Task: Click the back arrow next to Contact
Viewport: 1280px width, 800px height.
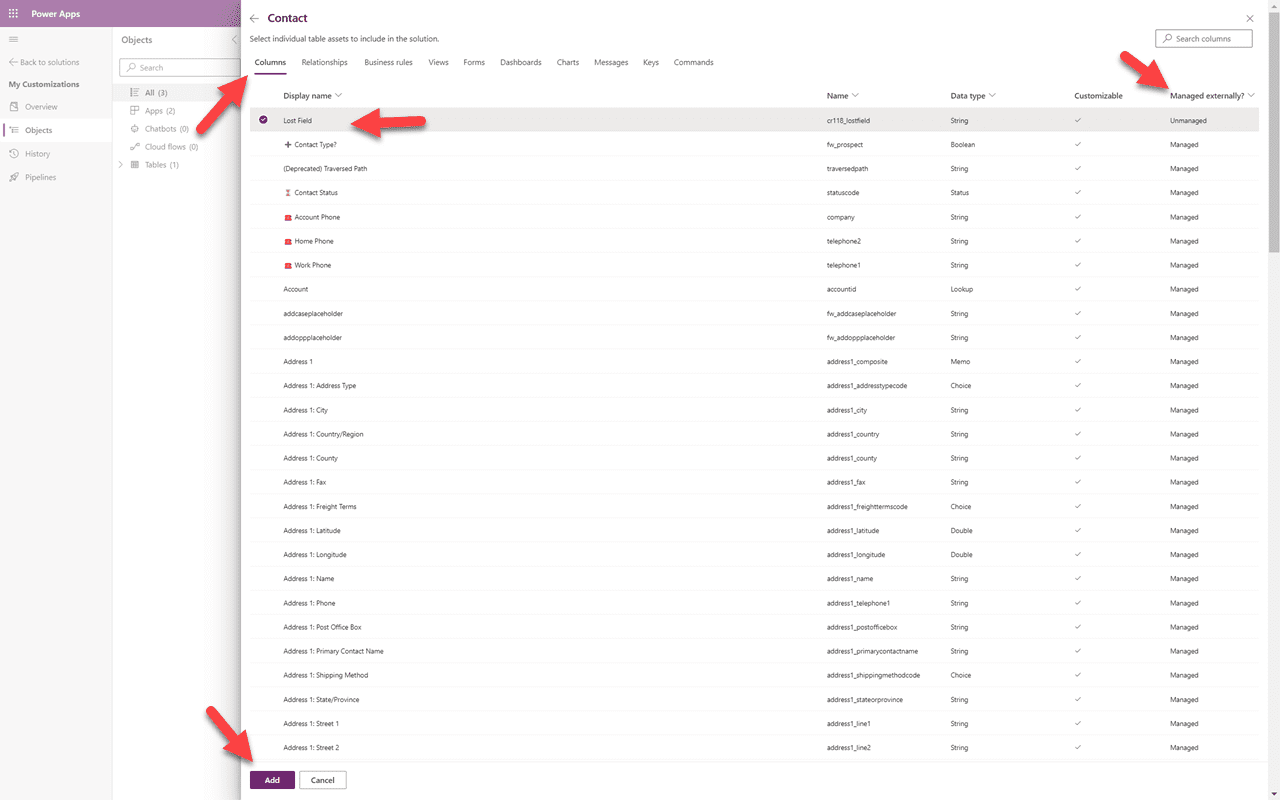Action: (256, 18)
